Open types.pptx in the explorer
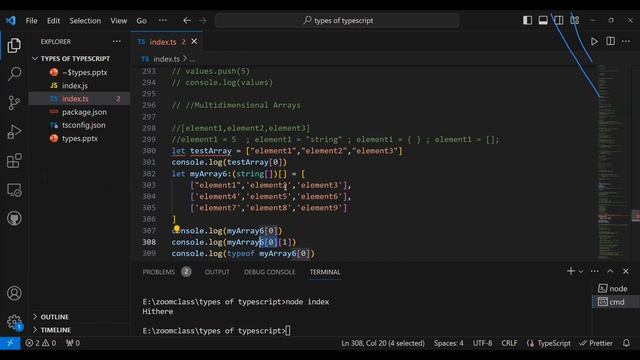This screenshot has width=640, height=360. tap(80, 138)
